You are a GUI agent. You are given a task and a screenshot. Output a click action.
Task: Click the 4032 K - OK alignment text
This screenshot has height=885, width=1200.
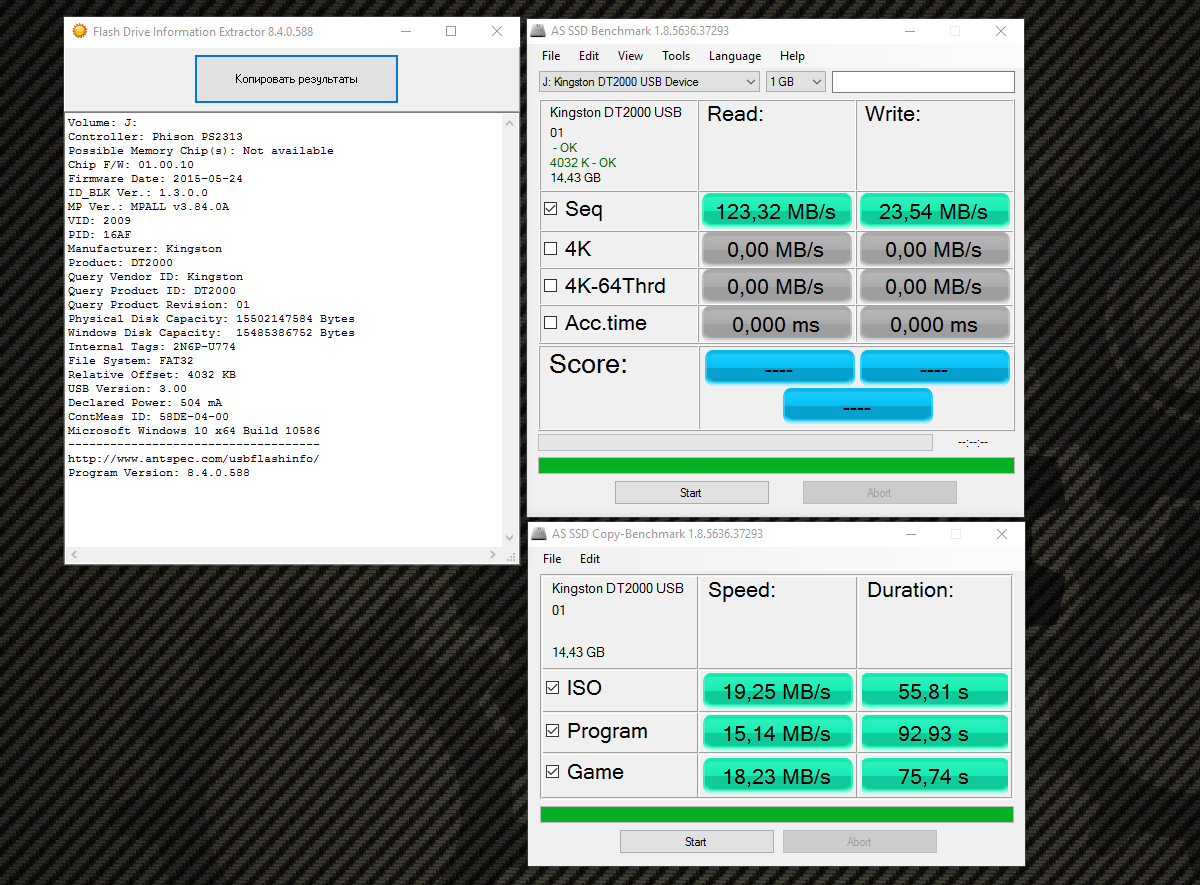[x=583, y=163]
